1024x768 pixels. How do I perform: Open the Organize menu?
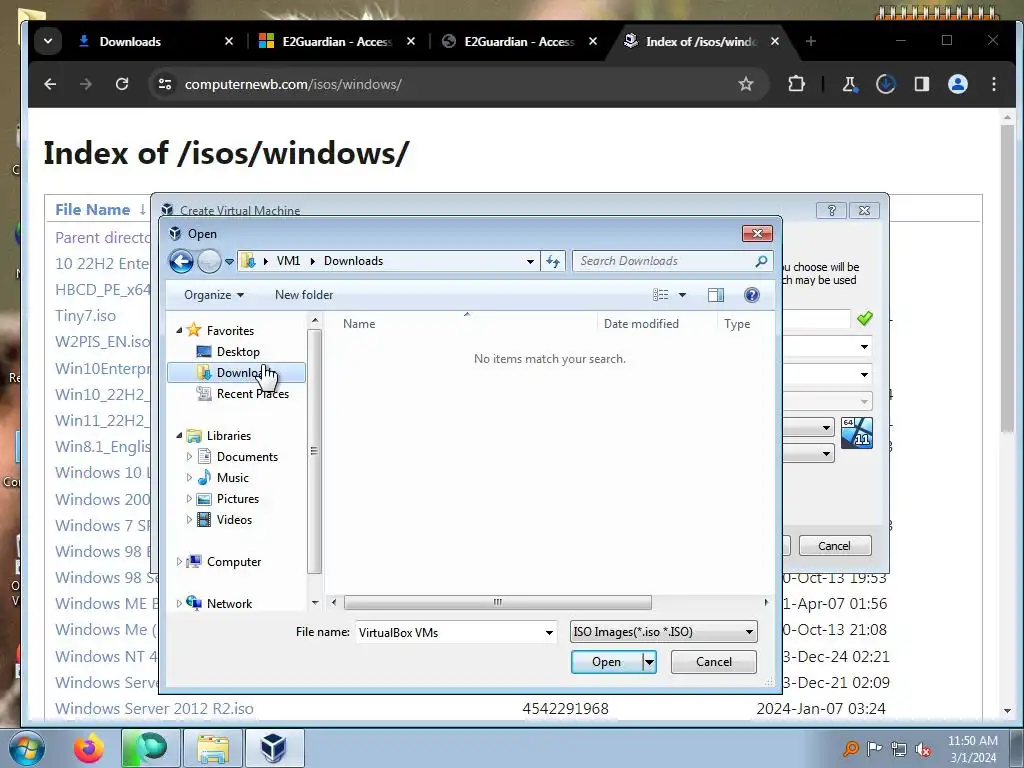pos(214,295)
